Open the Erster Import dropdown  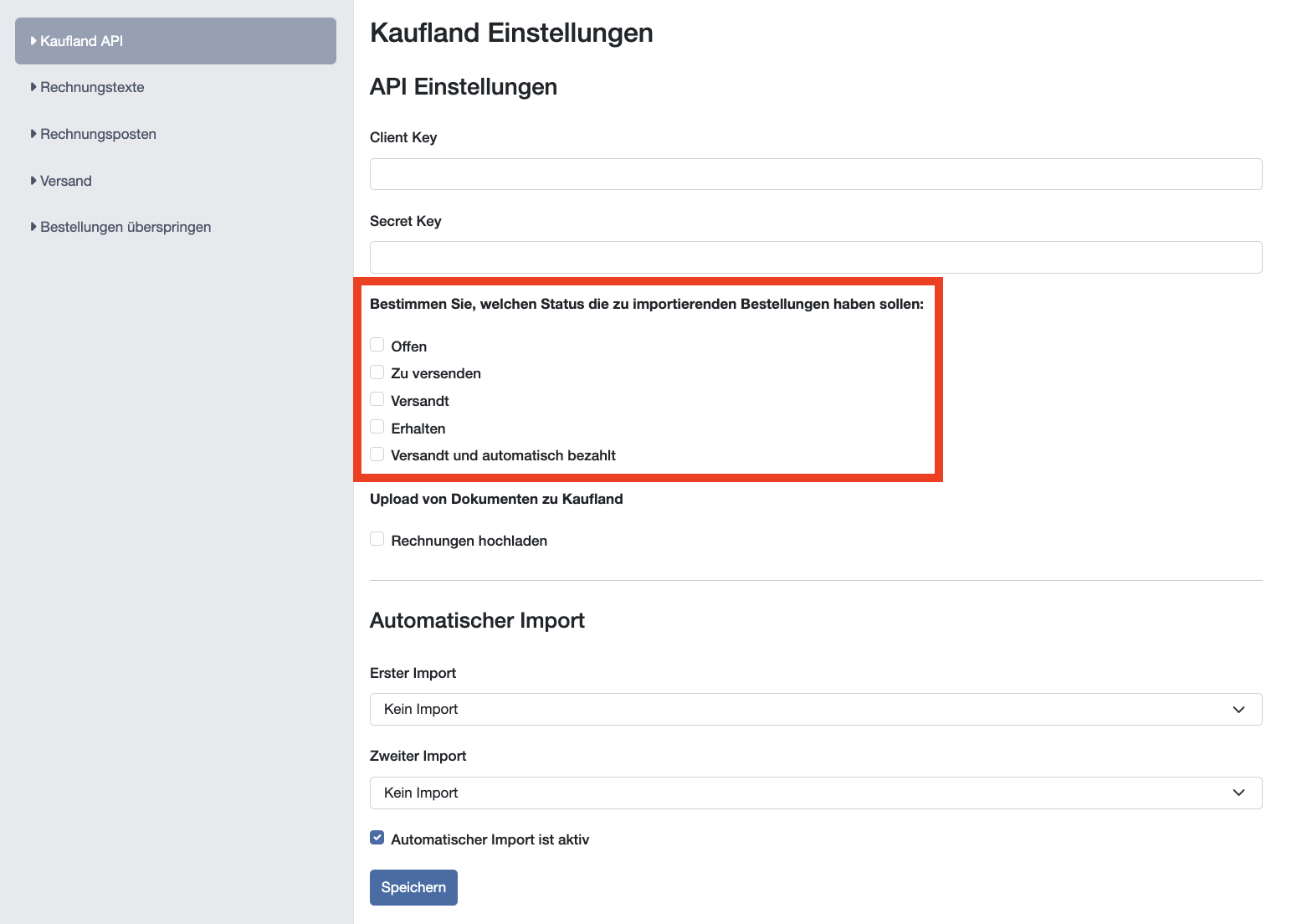tap(815, 710)
